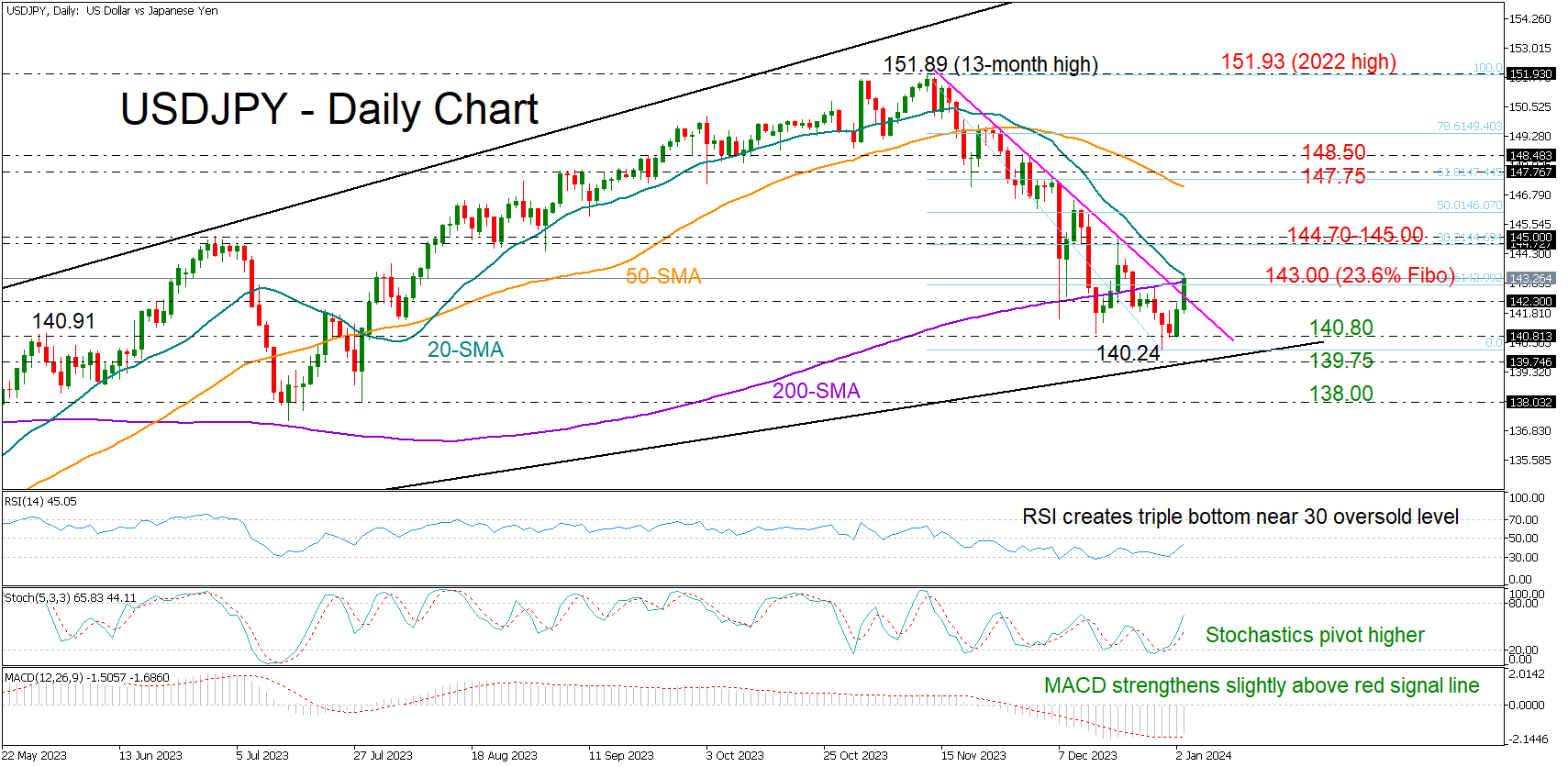Click the '27 Jul 2023' date on time axis
The width and height of the screenshot is (1568, 767).
(383, 756)
